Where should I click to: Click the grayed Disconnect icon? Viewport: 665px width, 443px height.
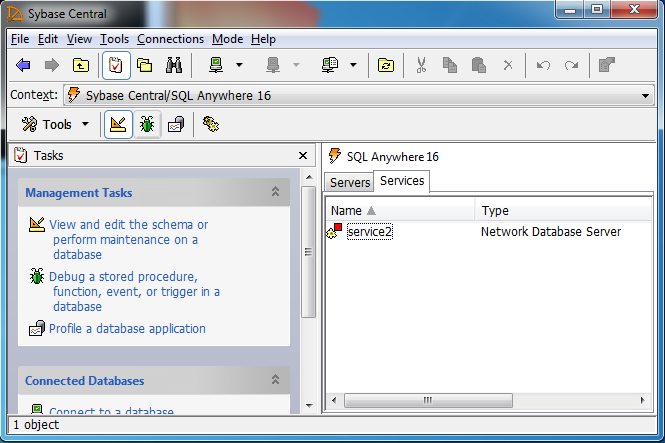click(x=273, y=65)
